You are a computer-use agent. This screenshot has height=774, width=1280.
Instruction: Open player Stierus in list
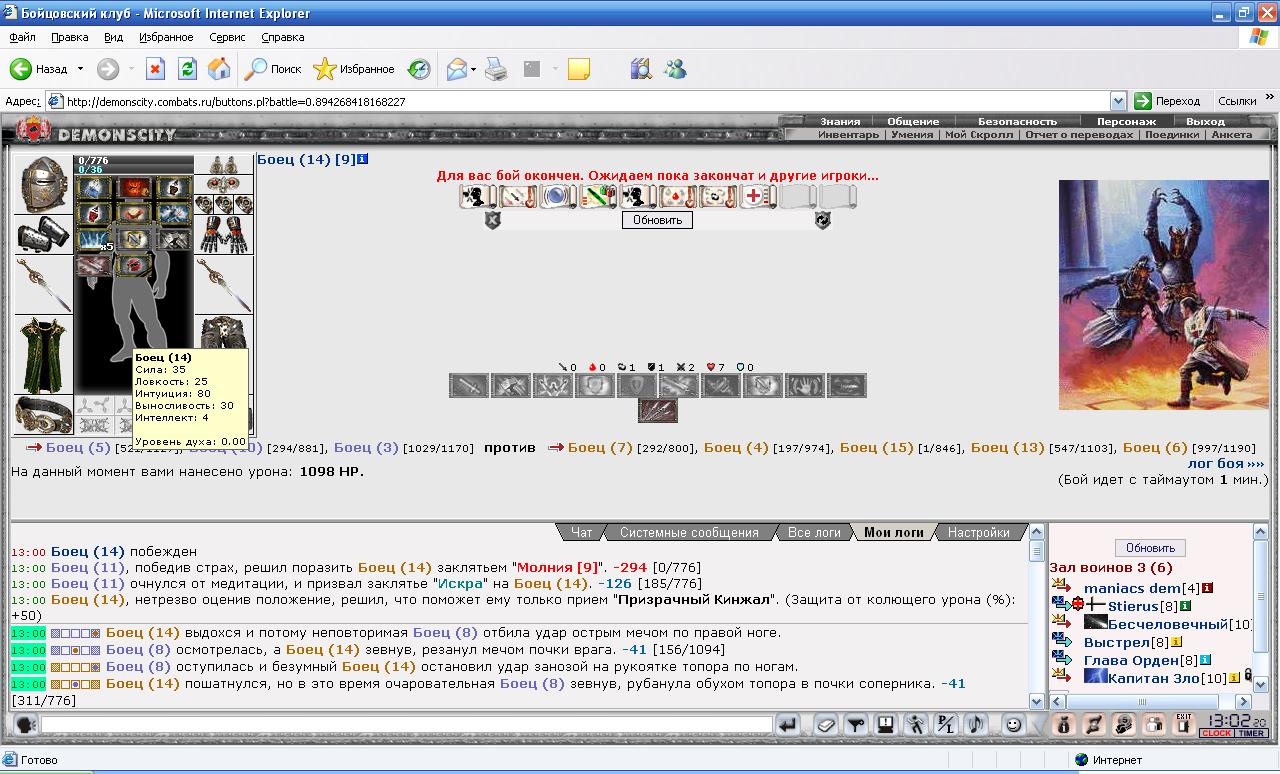pos(1133,606)
